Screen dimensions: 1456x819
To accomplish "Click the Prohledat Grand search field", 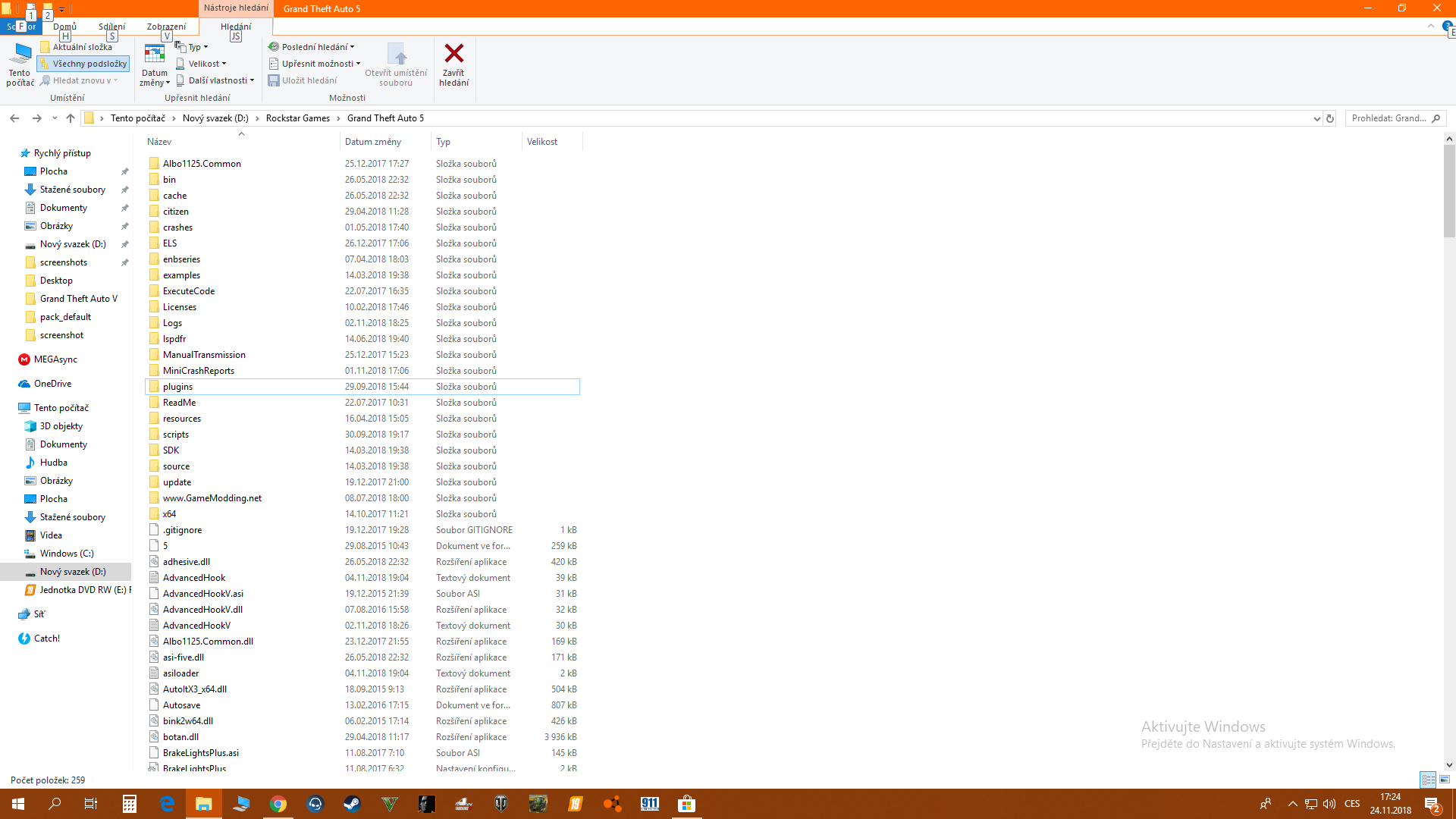I will (x=1388, y=118).
